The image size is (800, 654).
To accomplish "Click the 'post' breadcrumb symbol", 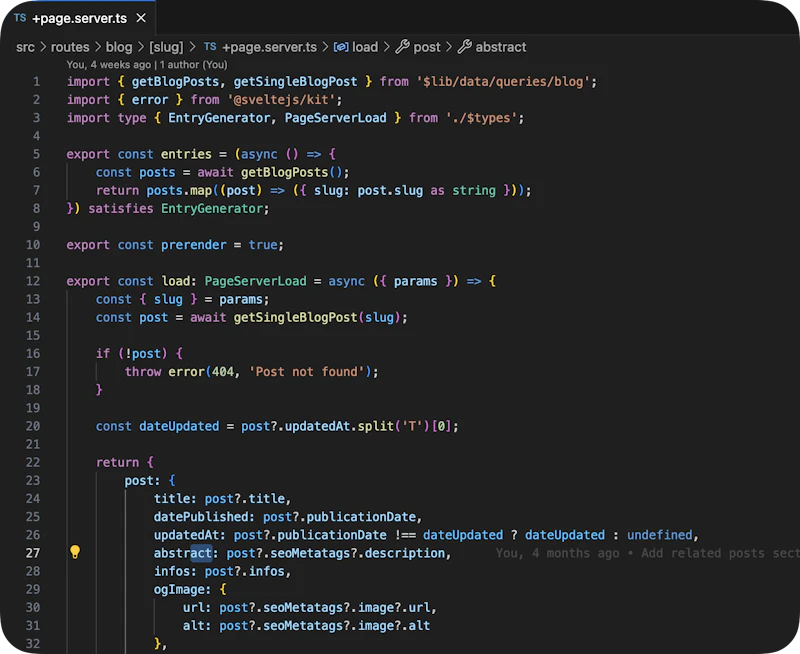I will tap(427, 47).
